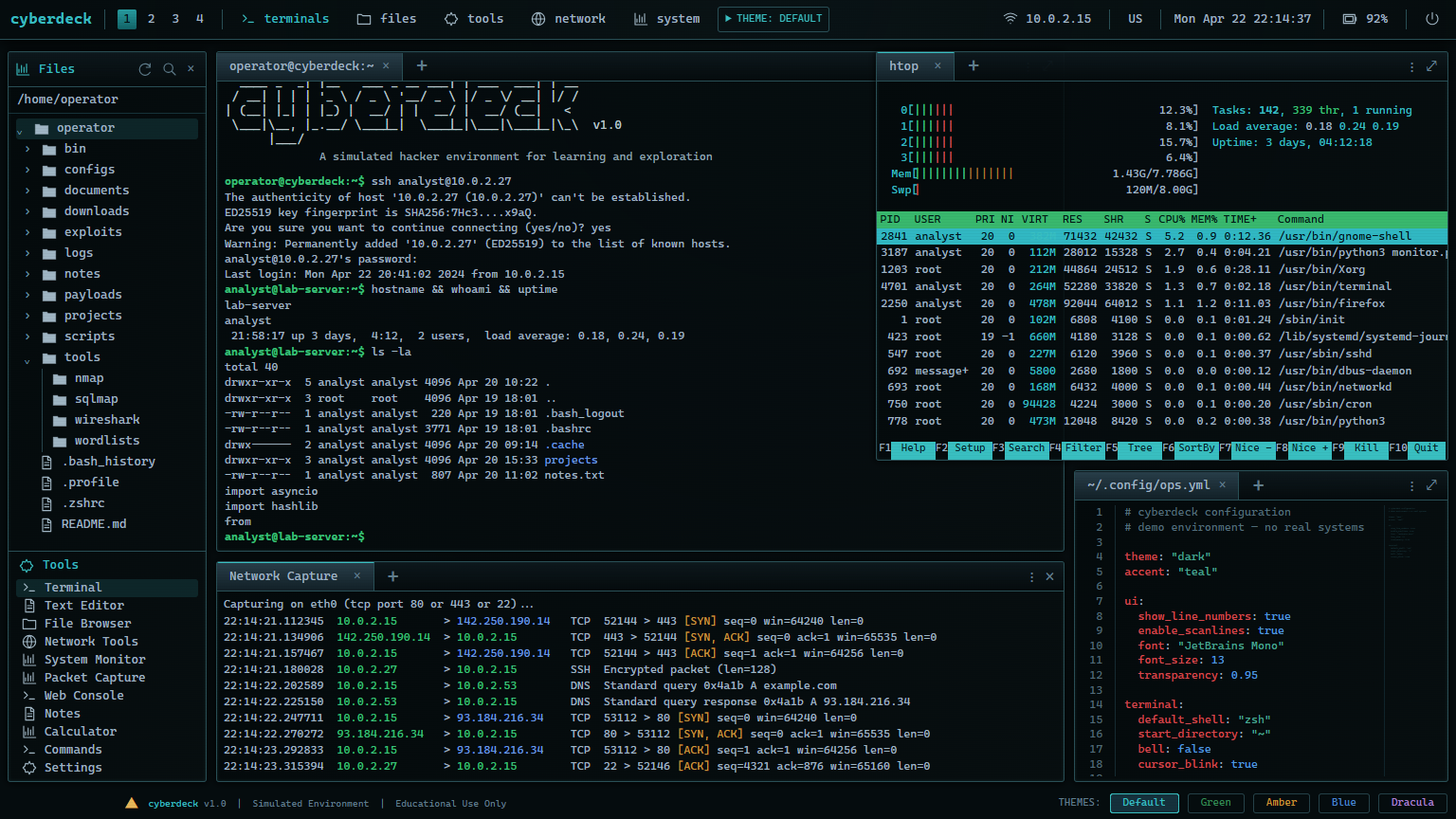
Task: Switch to workspace 4
Action: click(200, 19)
